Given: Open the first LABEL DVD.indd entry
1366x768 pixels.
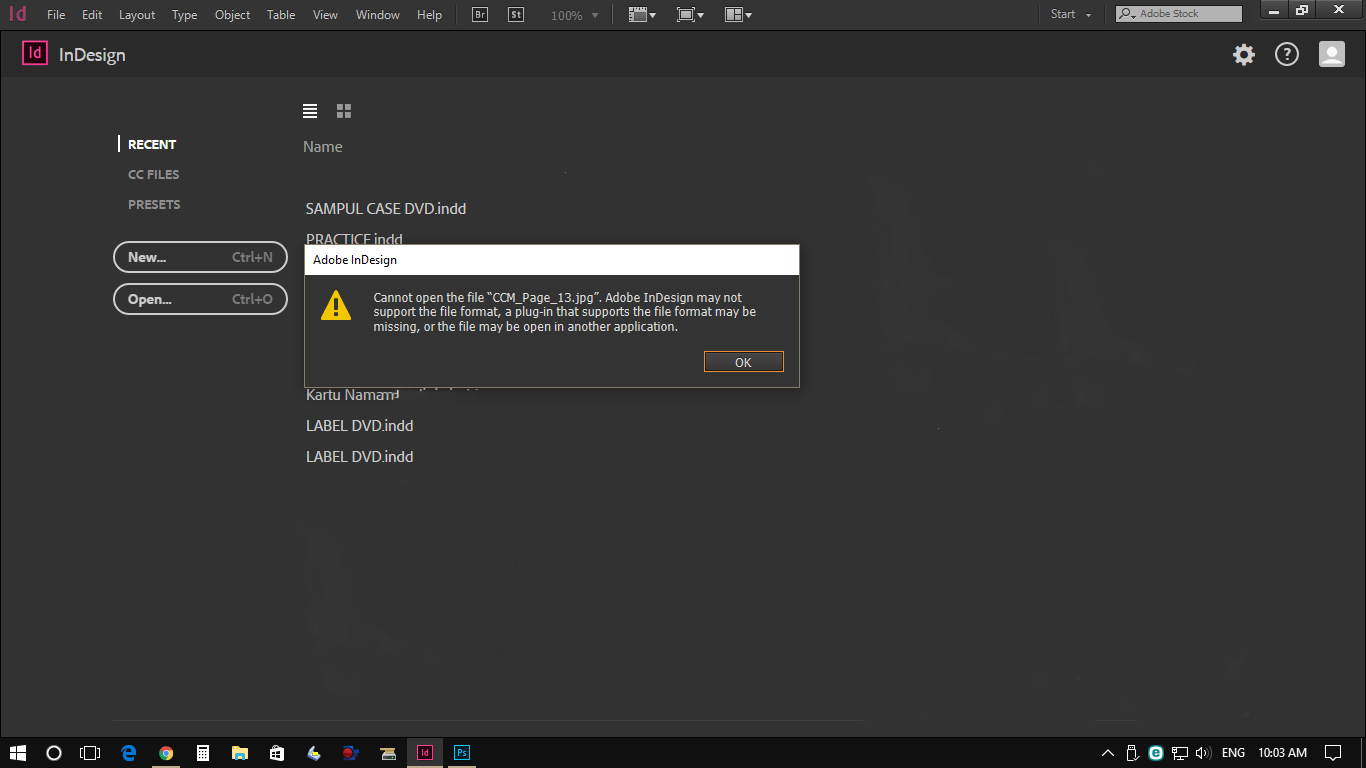Looking at the screenshot, I should 360,426.
